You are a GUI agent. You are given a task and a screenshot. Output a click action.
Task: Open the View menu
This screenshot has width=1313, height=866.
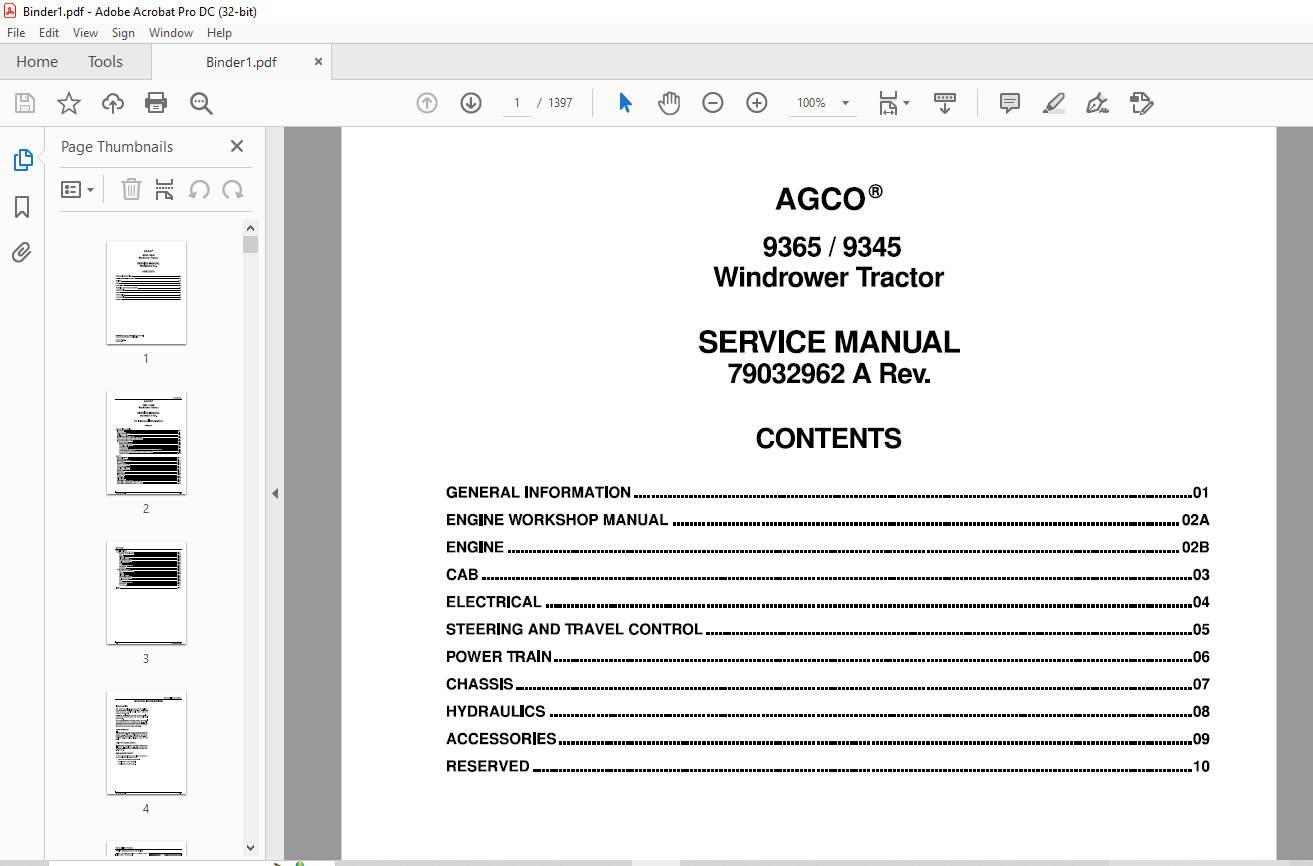pos(85,33)
